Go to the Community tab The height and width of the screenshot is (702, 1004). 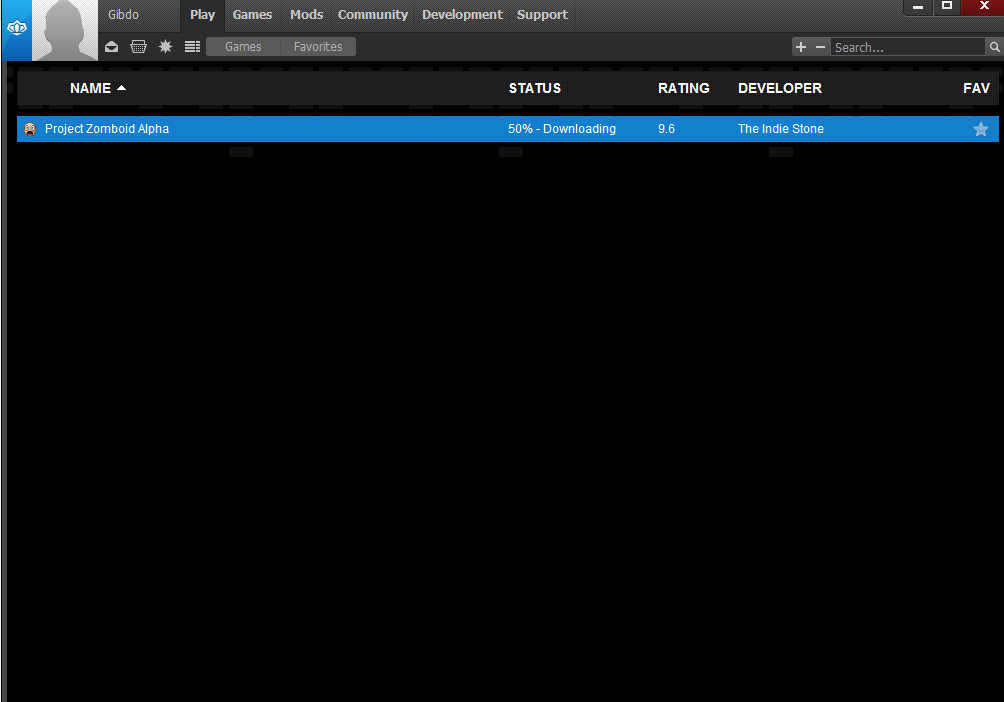pos(373,15)
